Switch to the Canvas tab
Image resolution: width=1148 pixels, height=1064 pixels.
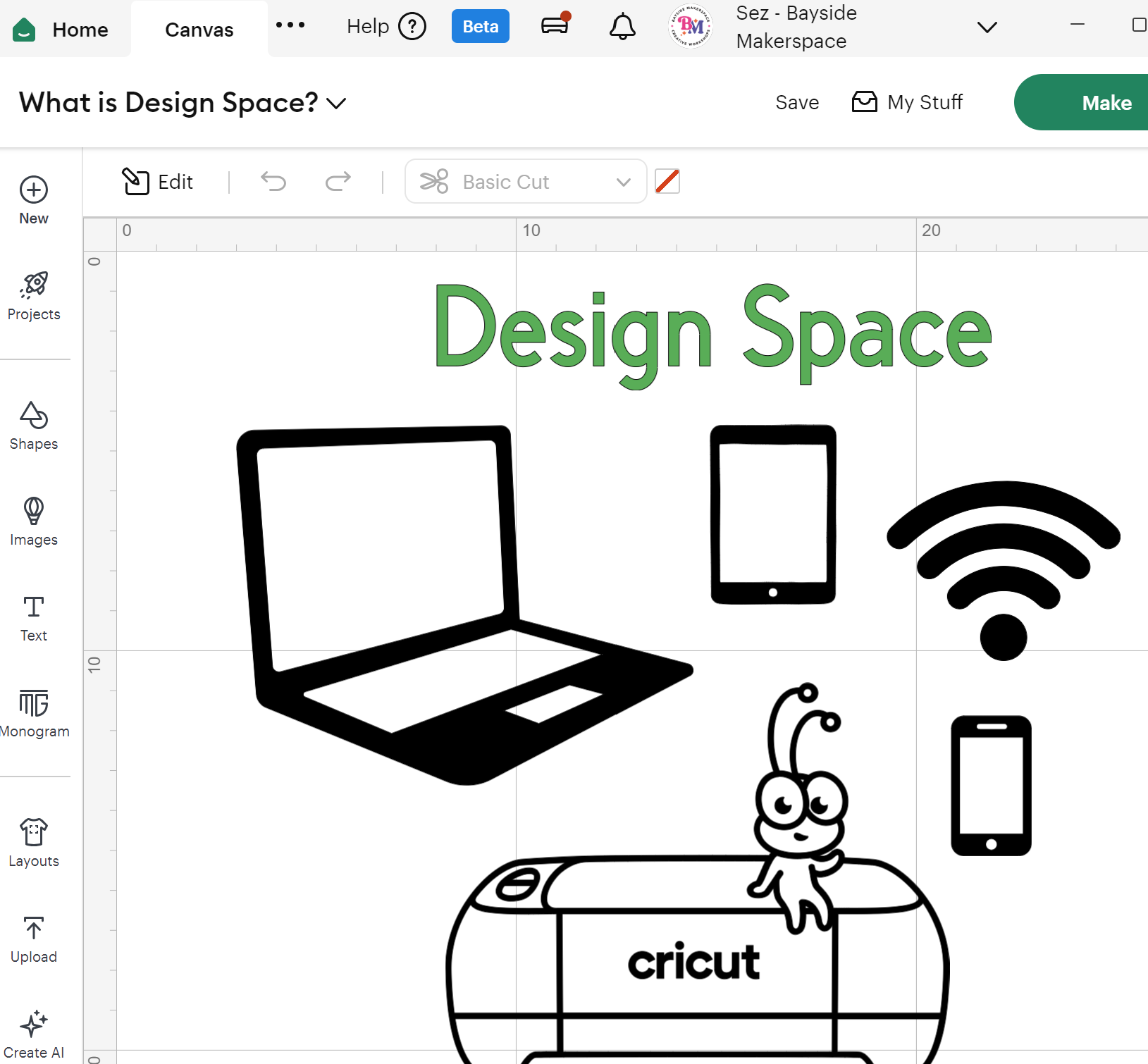tap(199, 30)
